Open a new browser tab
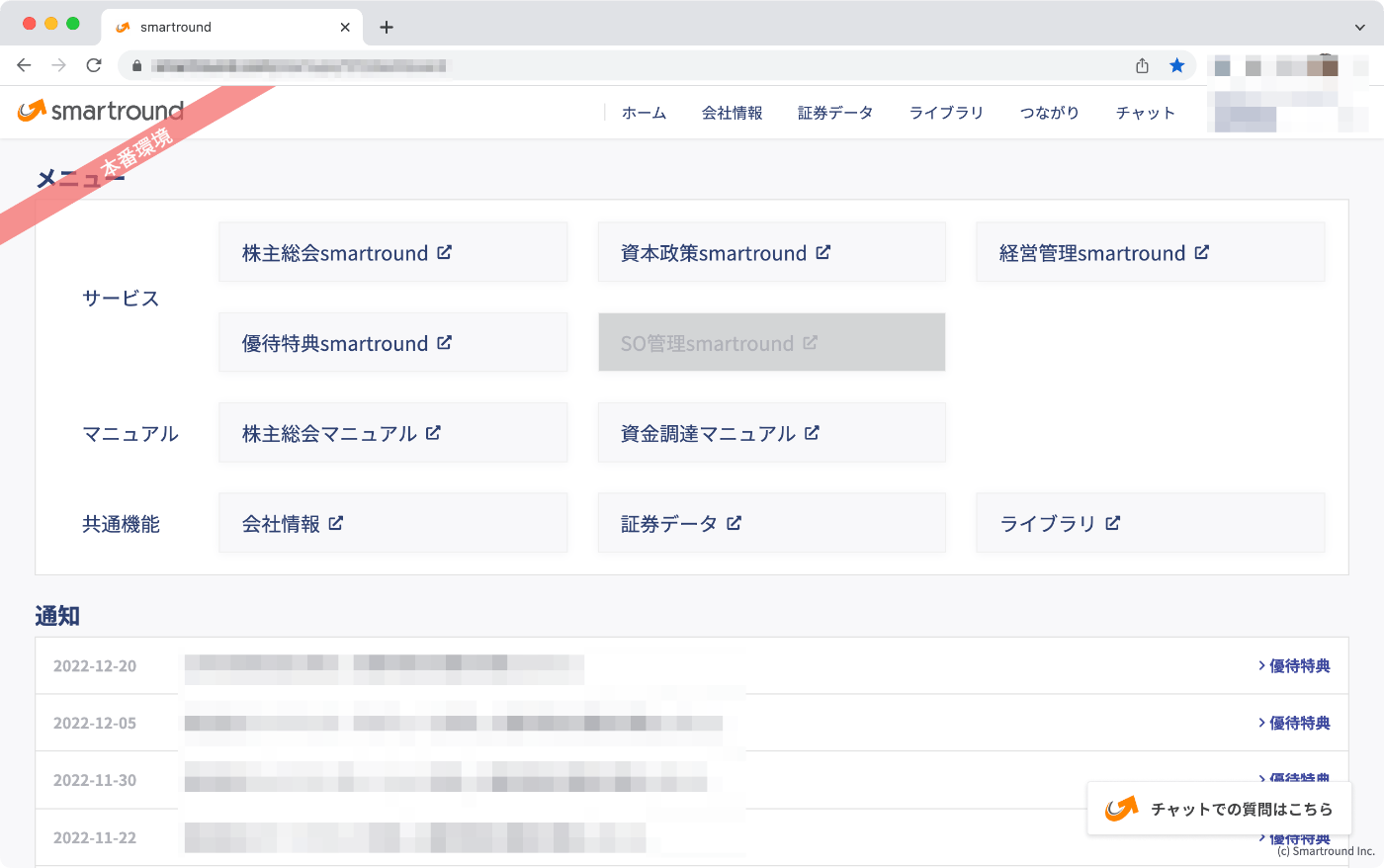Screen dimensions: 1384x868 click(x=387, y=27)
